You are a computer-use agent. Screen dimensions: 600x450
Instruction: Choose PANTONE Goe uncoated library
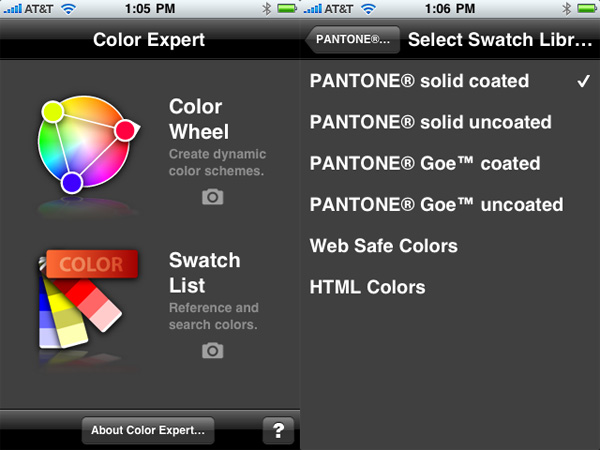point(436,205)
